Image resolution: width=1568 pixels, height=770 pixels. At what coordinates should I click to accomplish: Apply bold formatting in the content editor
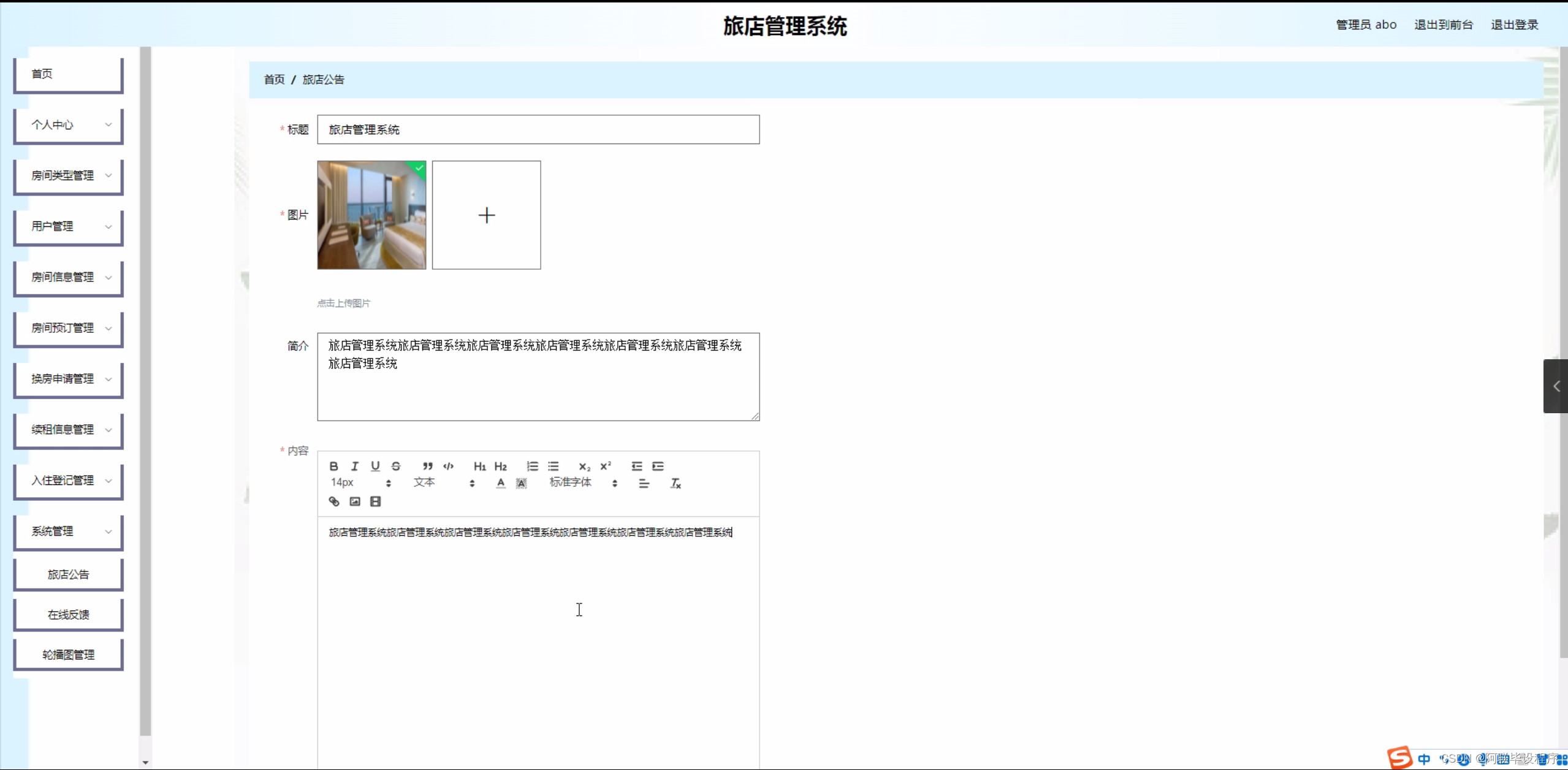point(333,466)
